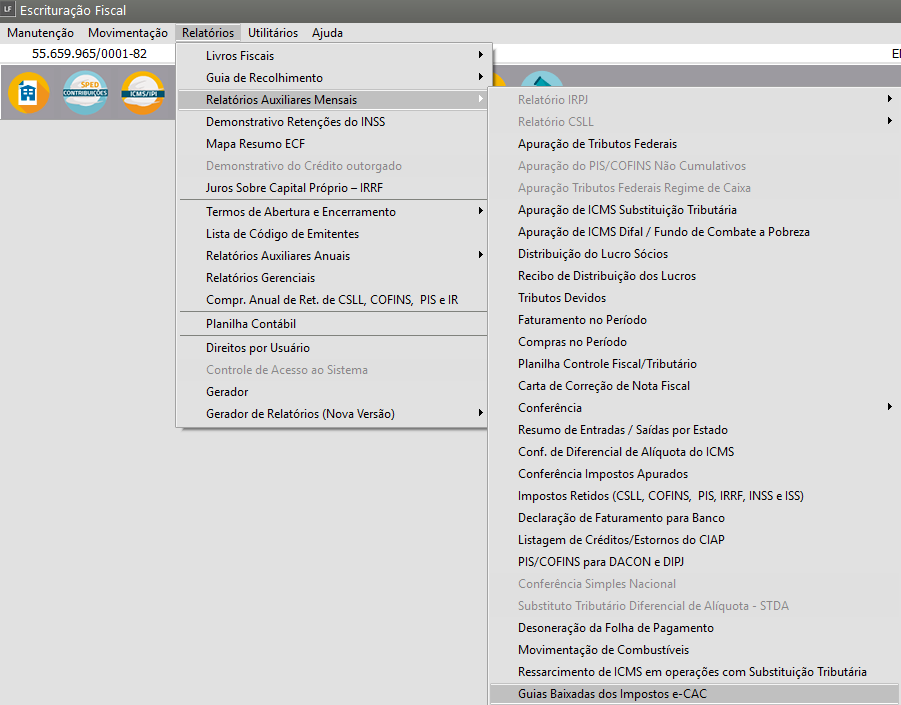901x705 pixels.
Task: Open the SPED Contribuições toolbar icon
Action: (x=85, y=93)
